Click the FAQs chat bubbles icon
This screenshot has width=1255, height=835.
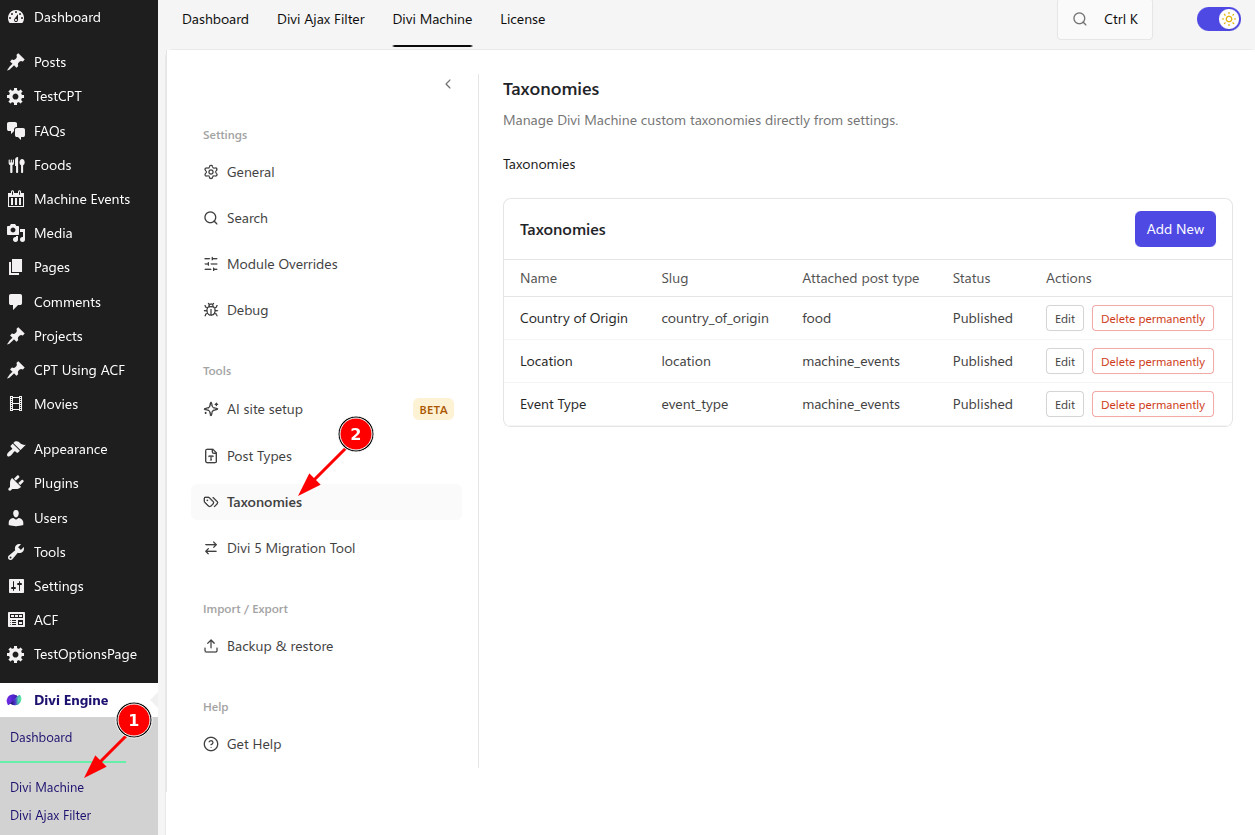15,131
